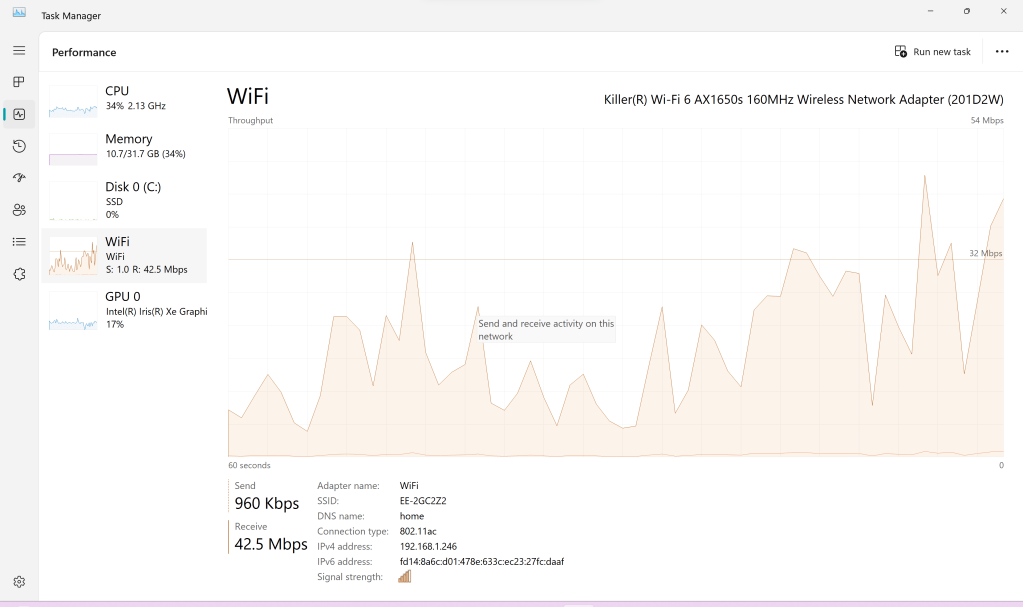Click the signal strength bars icon
The height and width of the screenshot is (607, 1023).
[405, 576]
